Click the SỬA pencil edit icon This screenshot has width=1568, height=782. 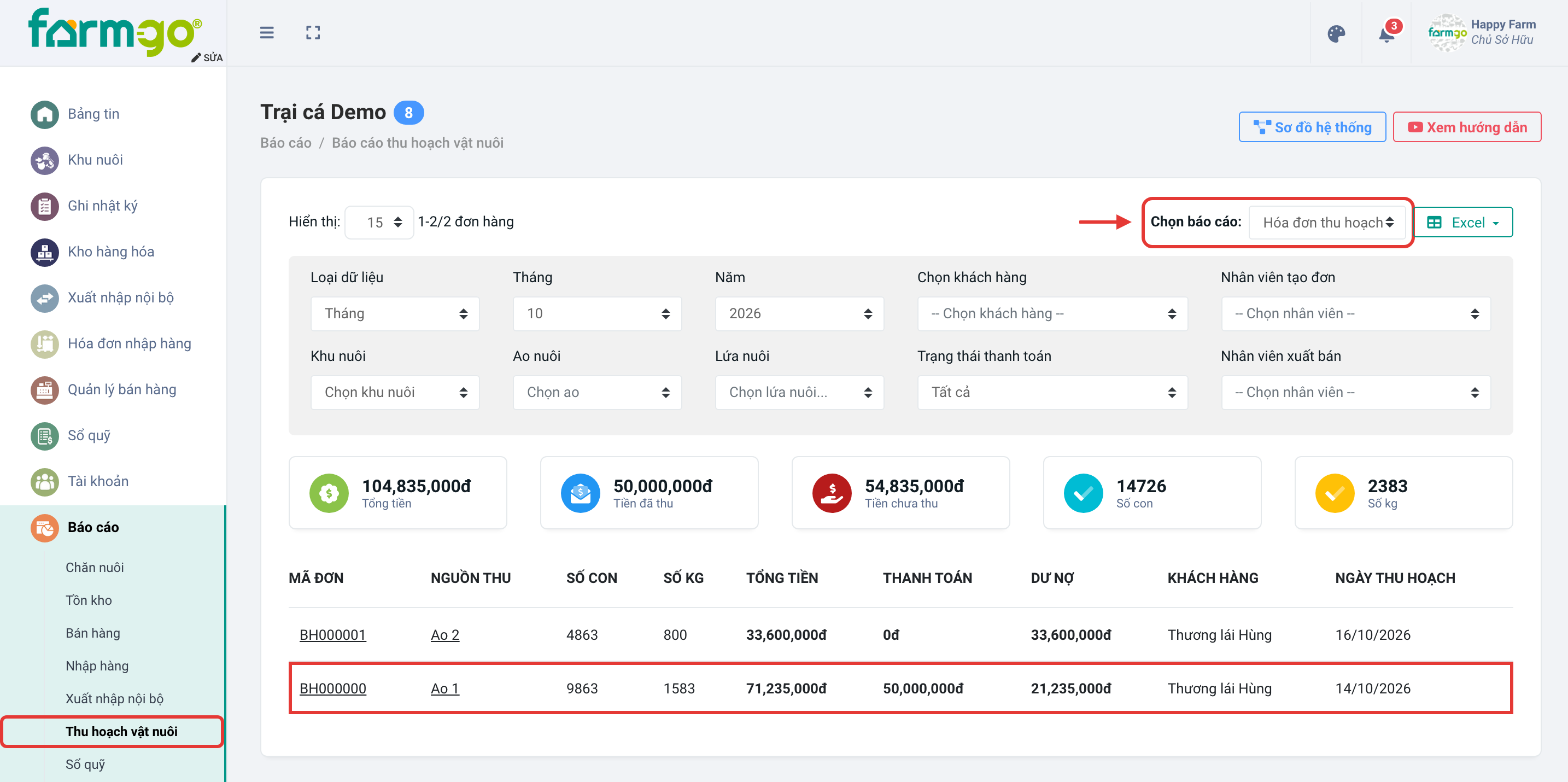tap(196, 58)
